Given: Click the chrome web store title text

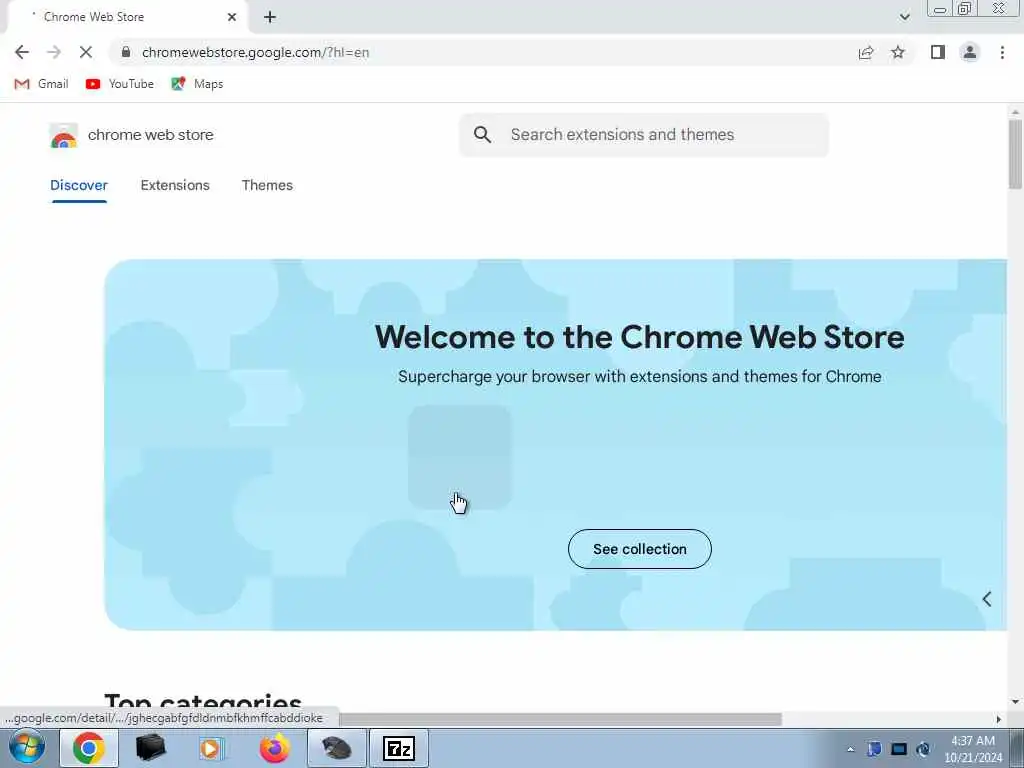Looking at the screenshot, I should coord(151,135).
